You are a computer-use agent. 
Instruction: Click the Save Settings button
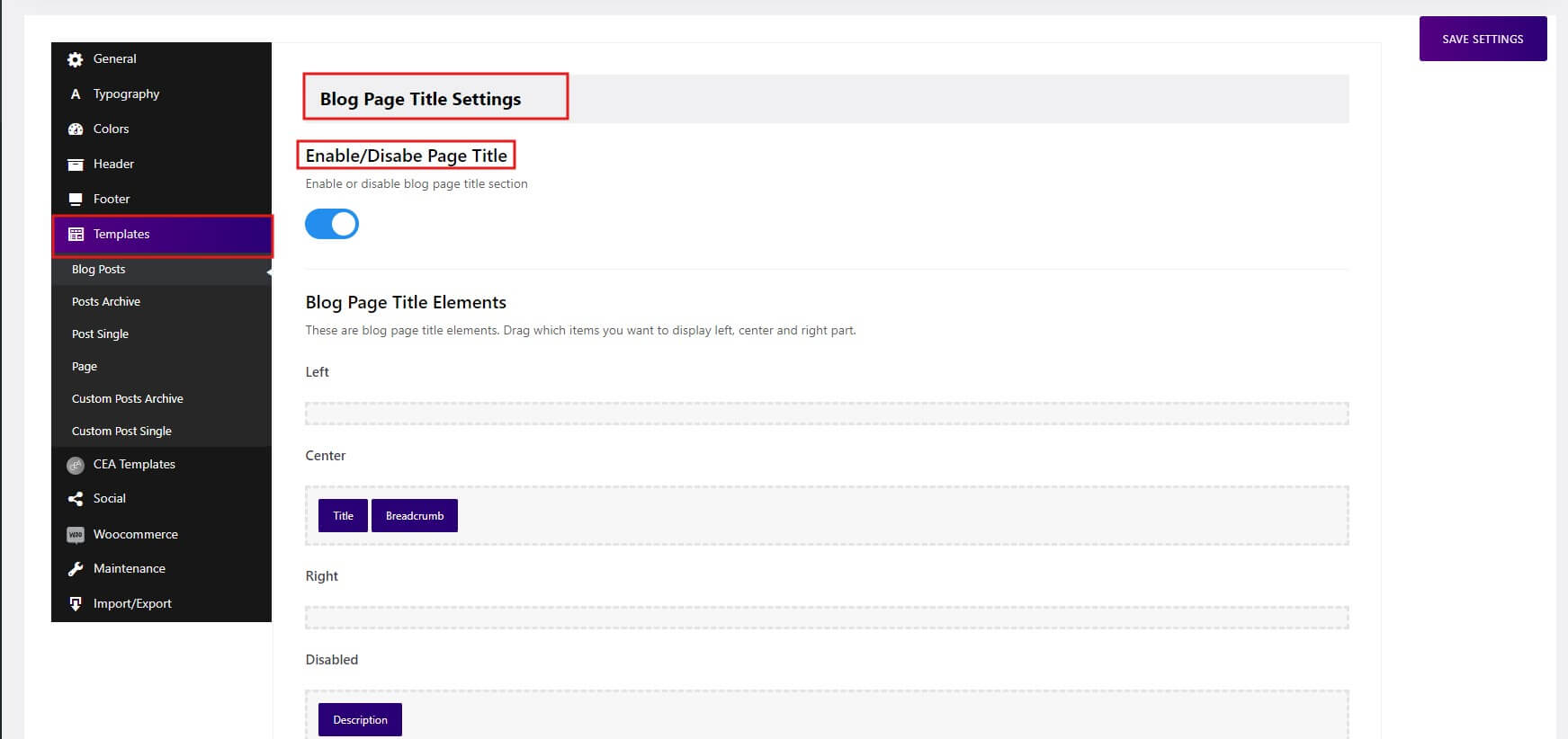(x=1483, y=40)
